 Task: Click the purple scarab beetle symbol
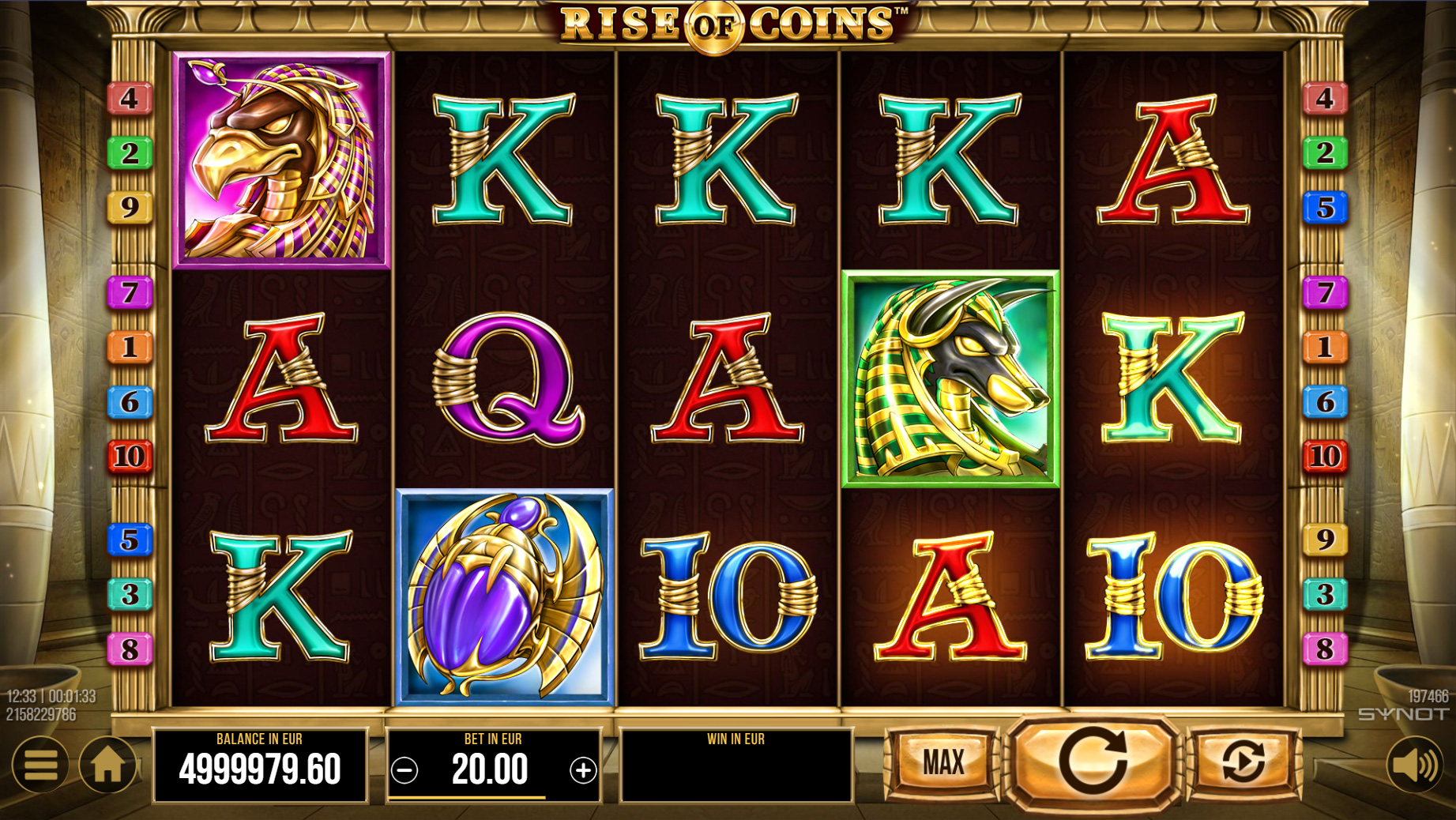click(505, 597)
